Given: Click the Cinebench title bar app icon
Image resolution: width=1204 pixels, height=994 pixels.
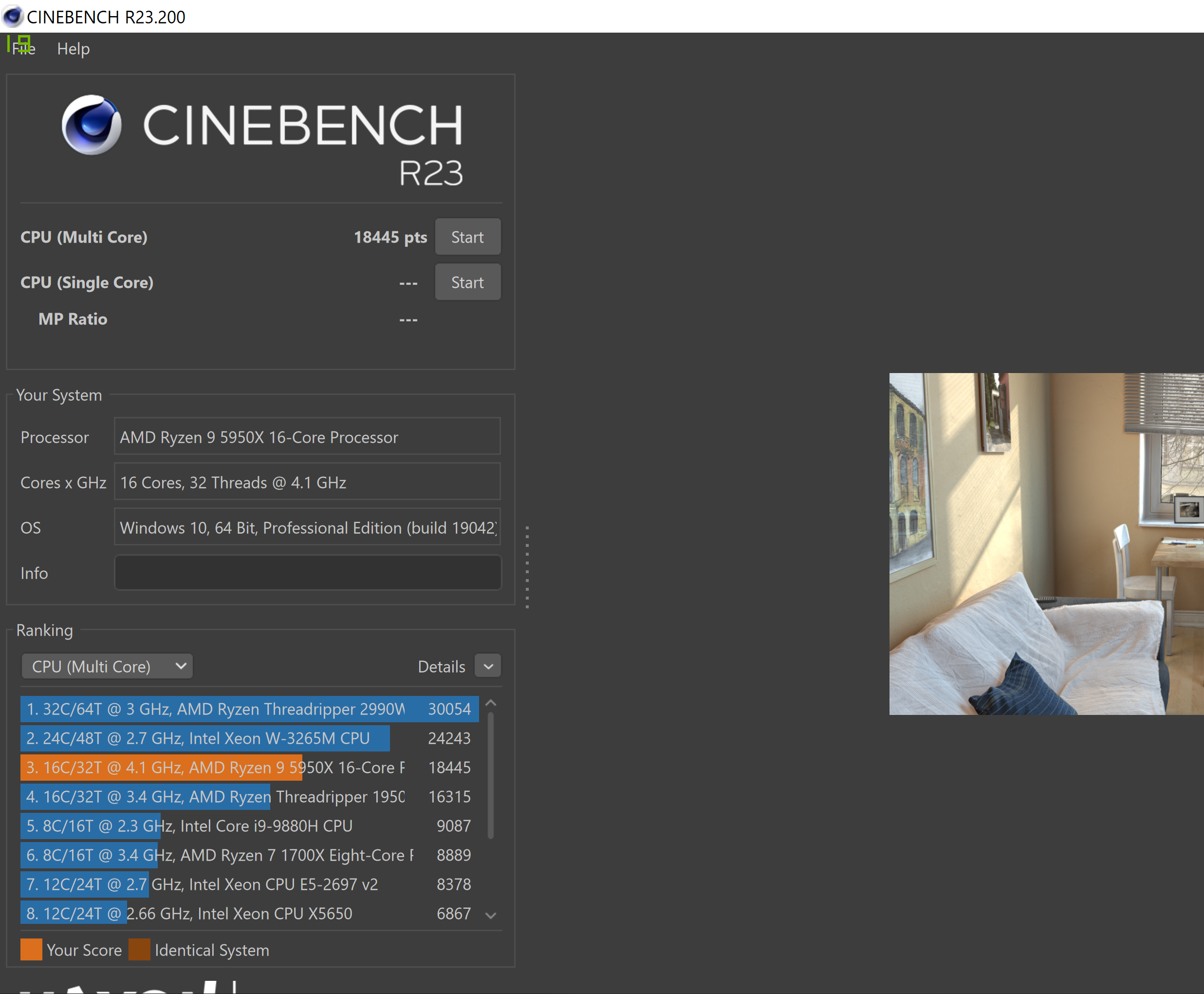Looking at the screenshot, I should 12,16.
